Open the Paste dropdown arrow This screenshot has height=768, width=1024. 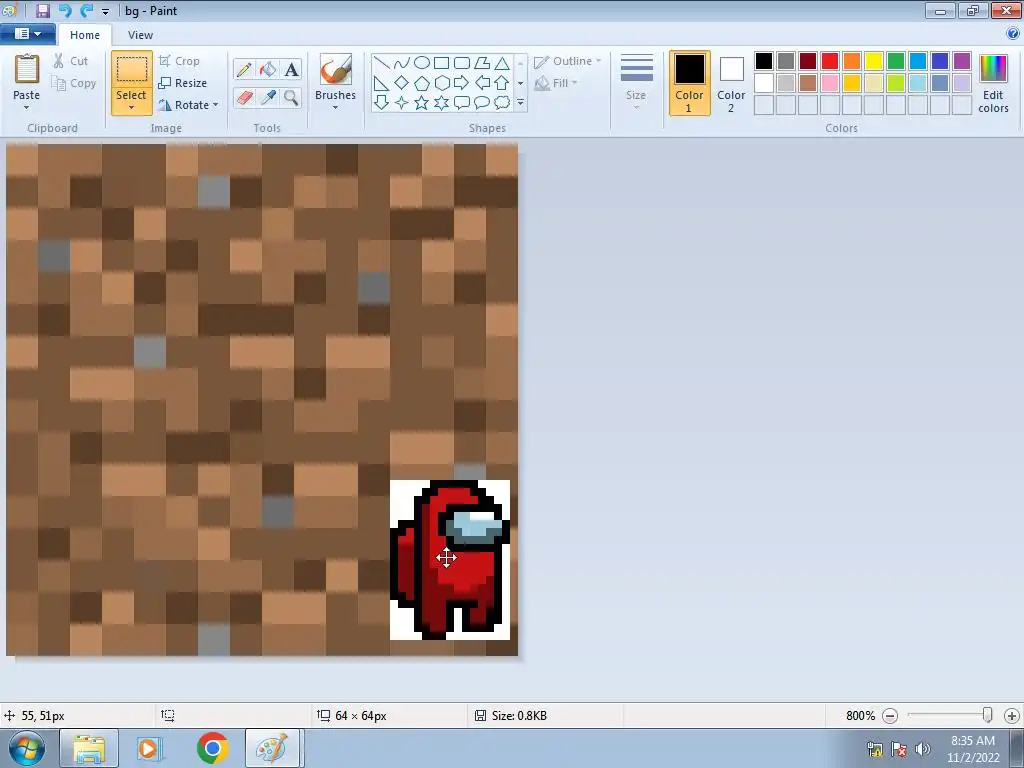27,106
